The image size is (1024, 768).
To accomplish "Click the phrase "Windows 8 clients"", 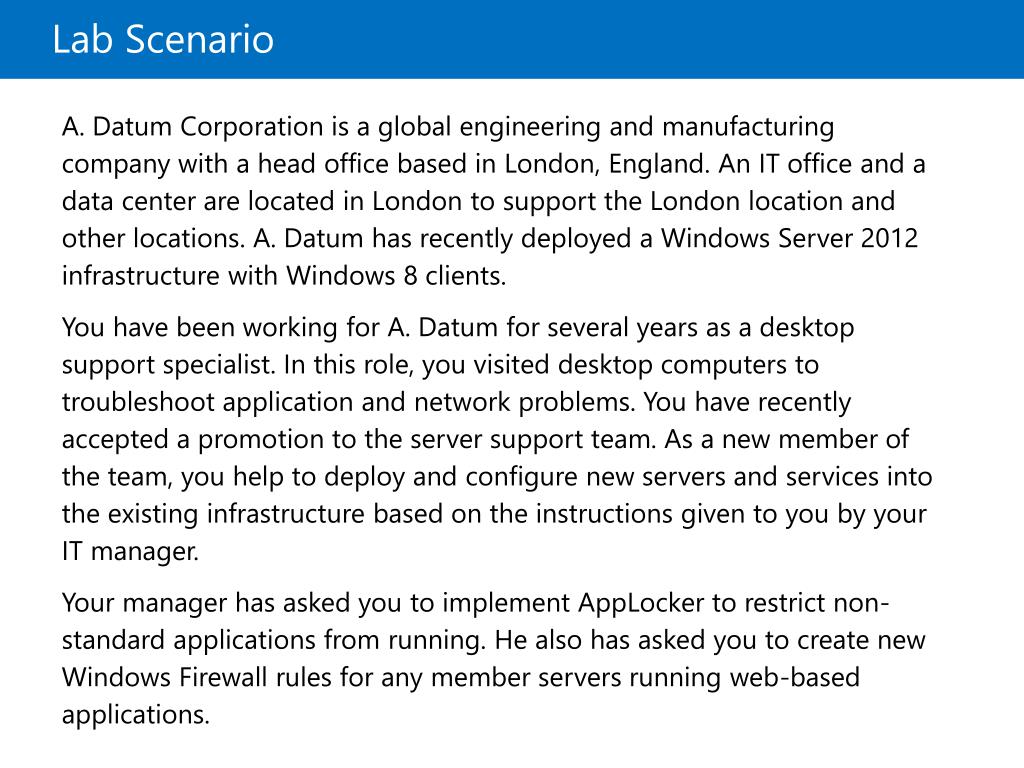I will click(x=396, y=276).
